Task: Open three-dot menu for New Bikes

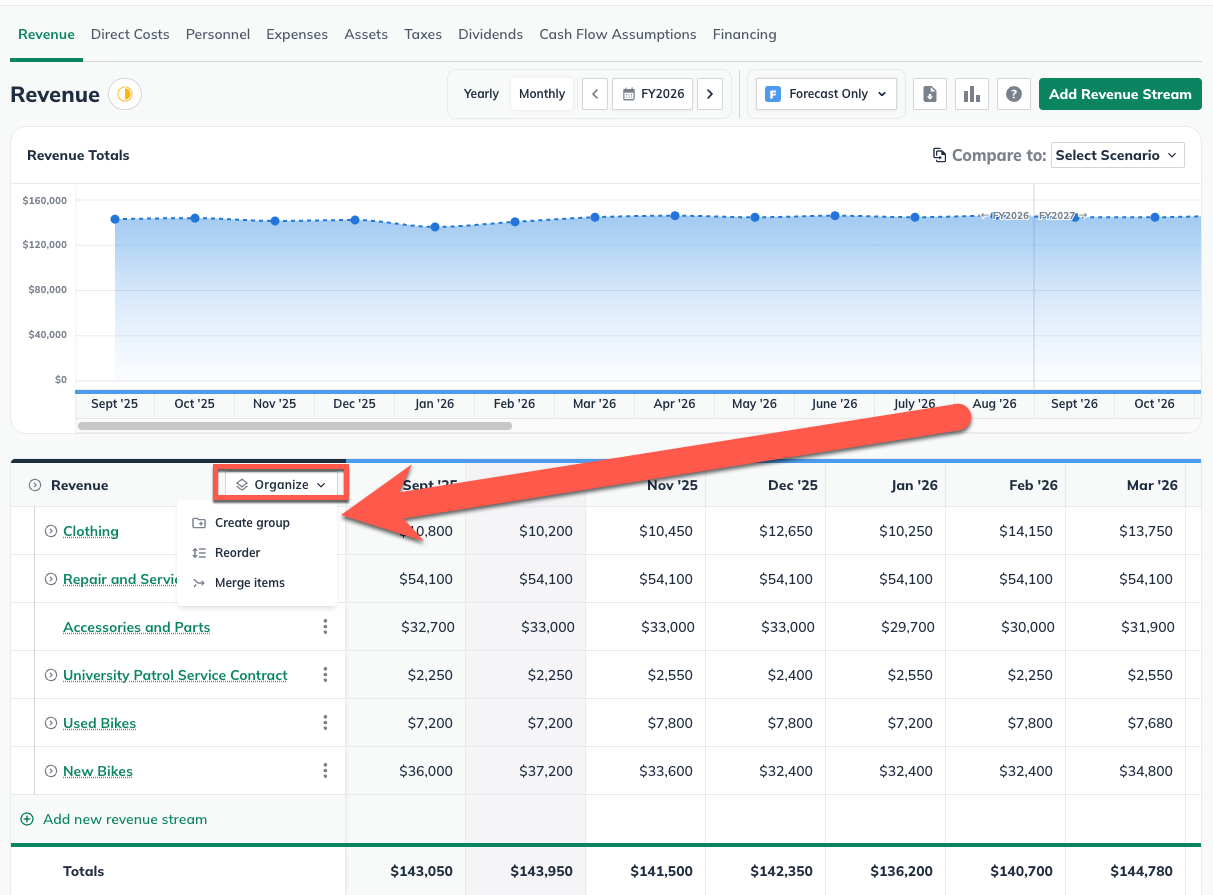Action: click(325, 771)
